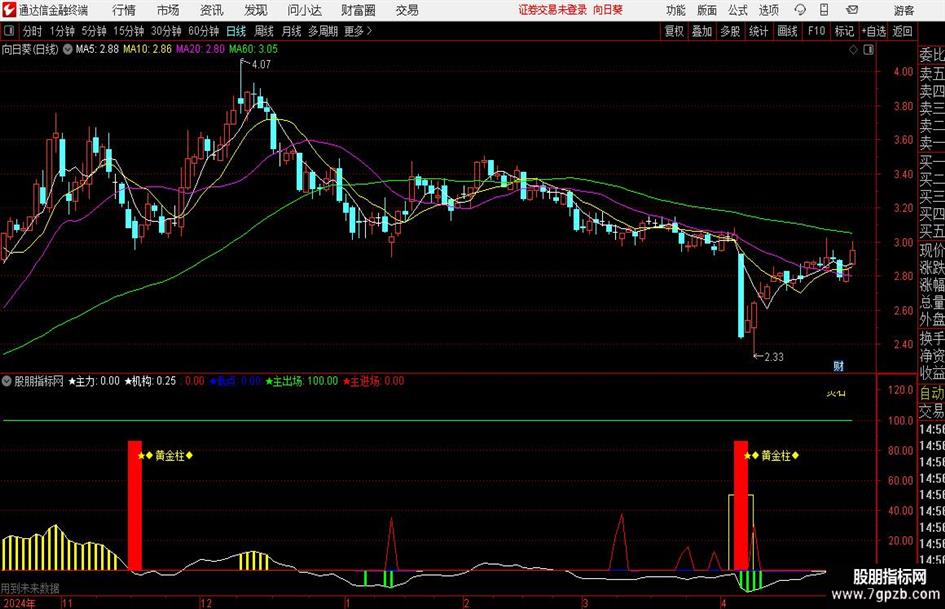
Task: Expand 更多 period options
Action: (x=358, y=31)
